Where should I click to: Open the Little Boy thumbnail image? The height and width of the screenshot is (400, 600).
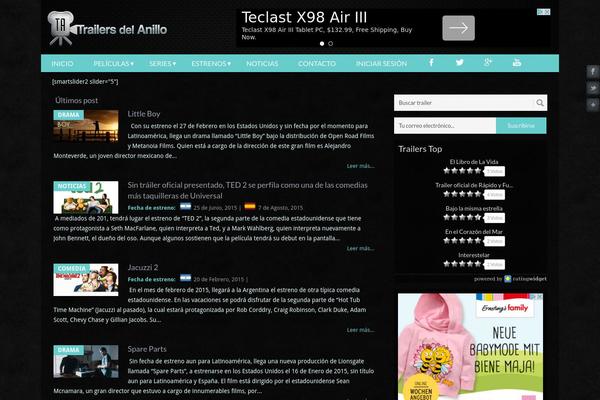click(x=86, y=126)
